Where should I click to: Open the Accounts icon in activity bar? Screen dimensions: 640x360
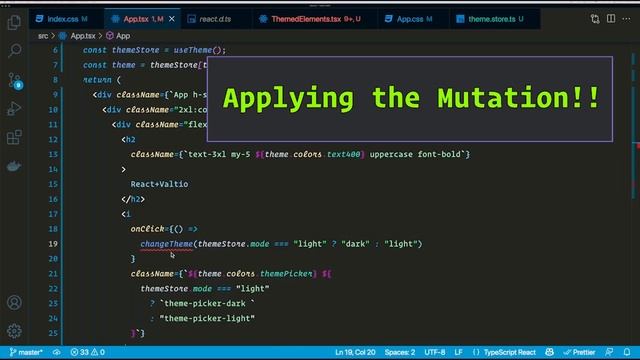pos(14,302)
